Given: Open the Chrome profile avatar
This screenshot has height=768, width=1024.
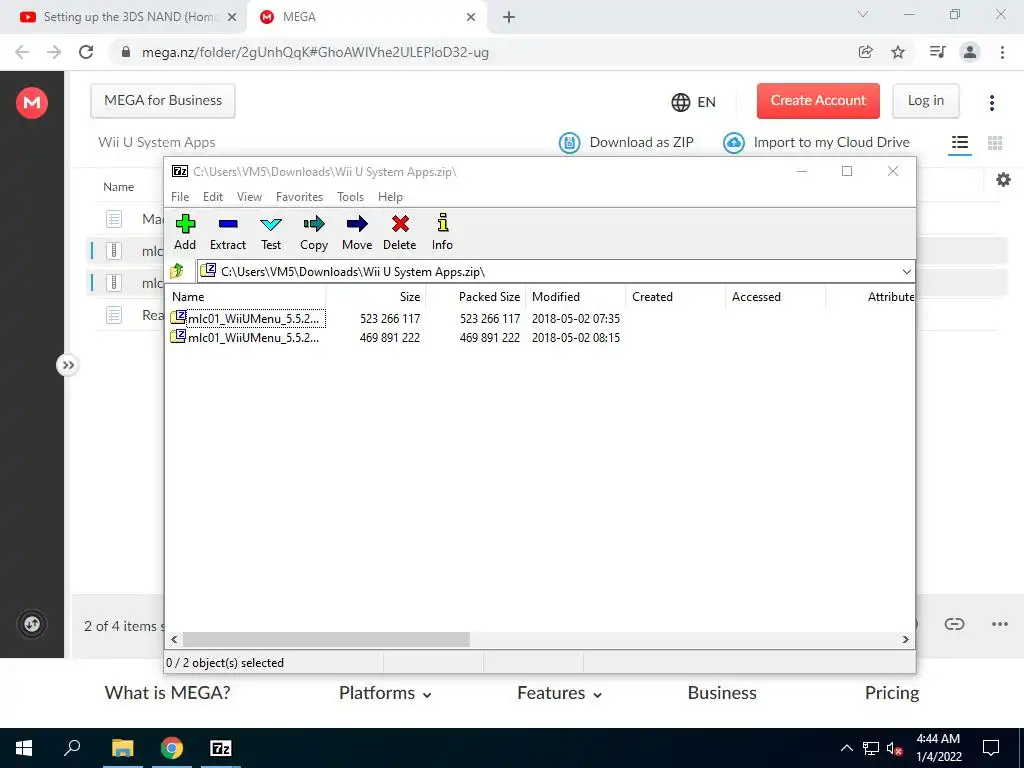Looking at the screenshot, I should pos(970,52).
